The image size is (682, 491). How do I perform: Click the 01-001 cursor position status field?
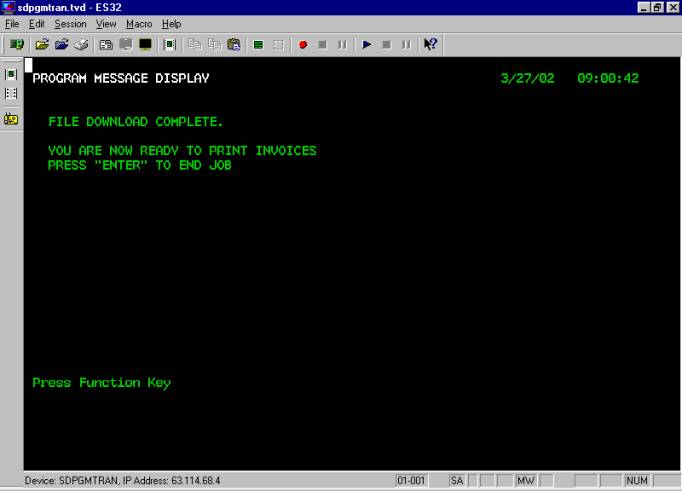[x=412, y=481]
